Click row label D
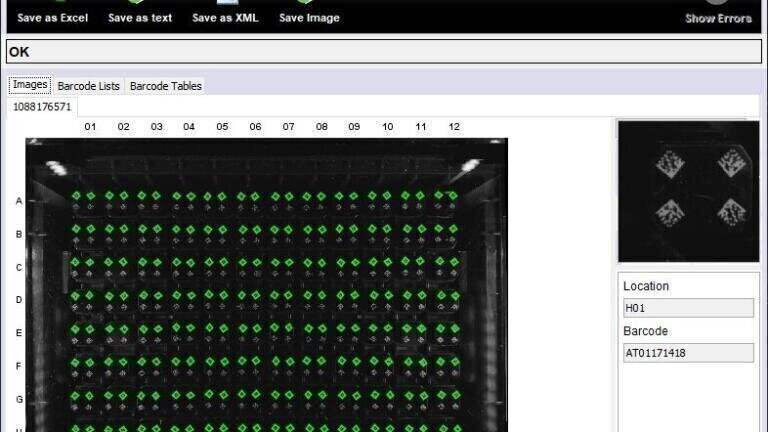This screenshot has height=432, width=768. point(19,300)
